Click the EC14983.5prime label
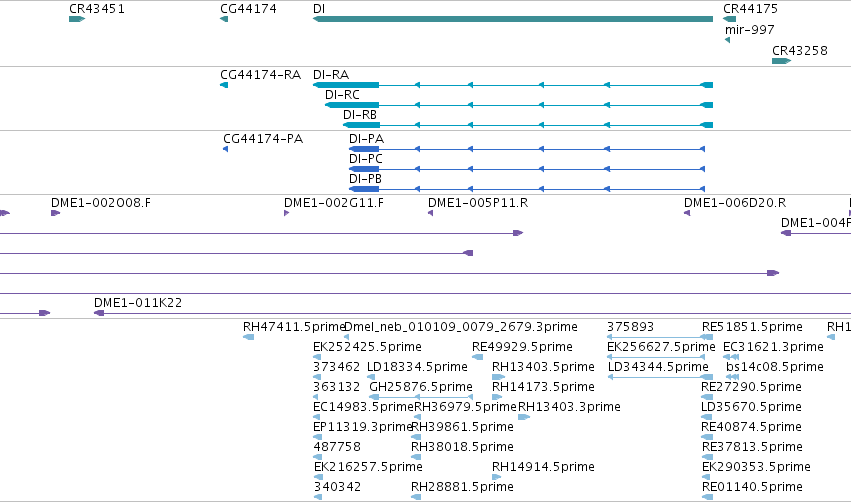Viewport: 851px width, 502px height. (x=364, y=407)
